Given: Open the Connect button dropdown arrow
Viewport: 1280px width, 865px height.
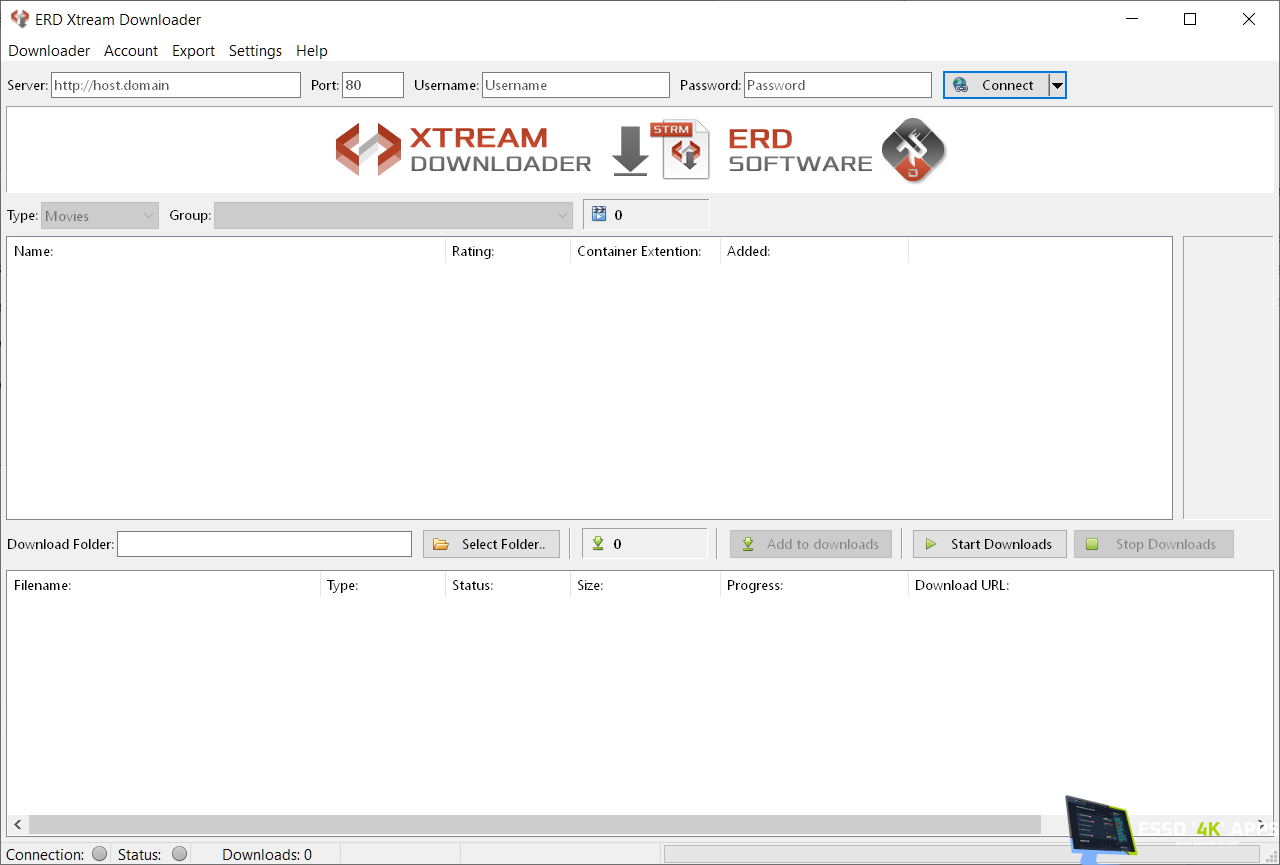Looking at the screenshot, I should pos(1057,85).
